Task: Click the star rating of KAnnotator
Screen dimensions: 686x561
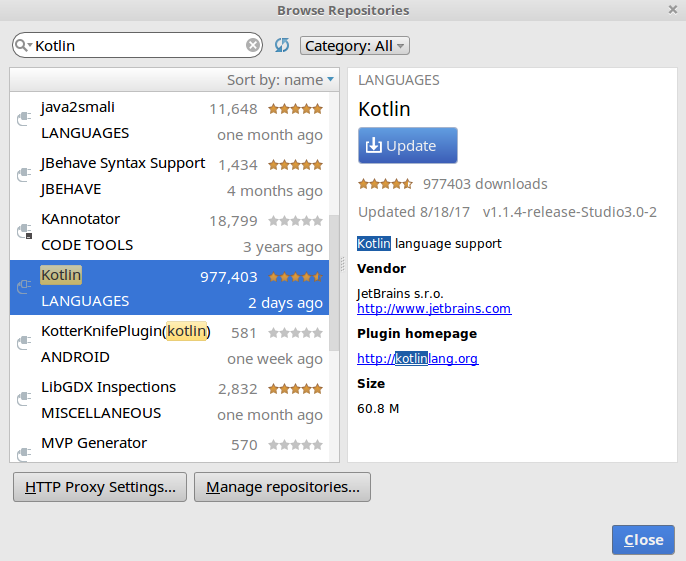Action: (x=295, y=221)
